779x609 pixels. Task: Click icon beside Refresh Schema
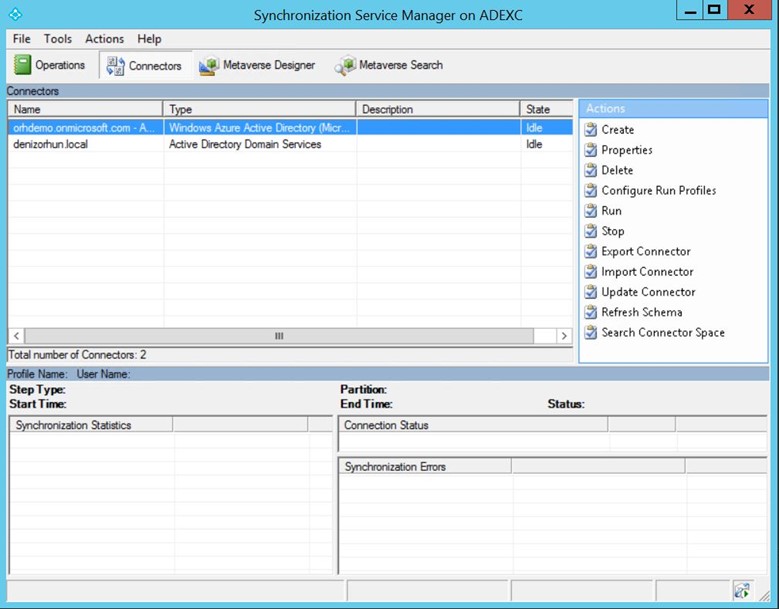coord(591,312)
